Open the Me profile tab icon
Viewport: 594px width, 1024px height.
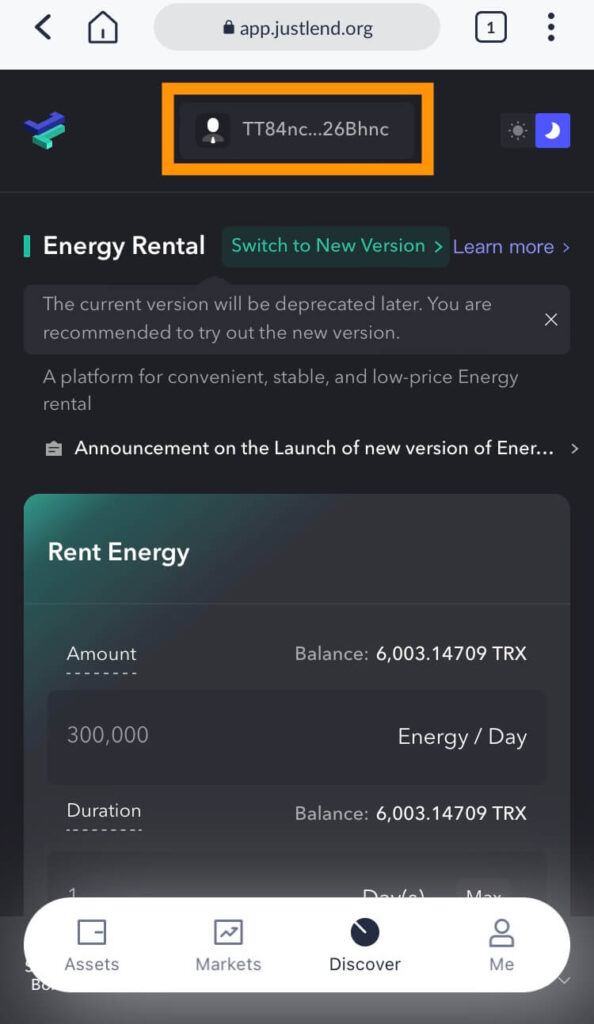pyautogui.click(x=501, y=933)
